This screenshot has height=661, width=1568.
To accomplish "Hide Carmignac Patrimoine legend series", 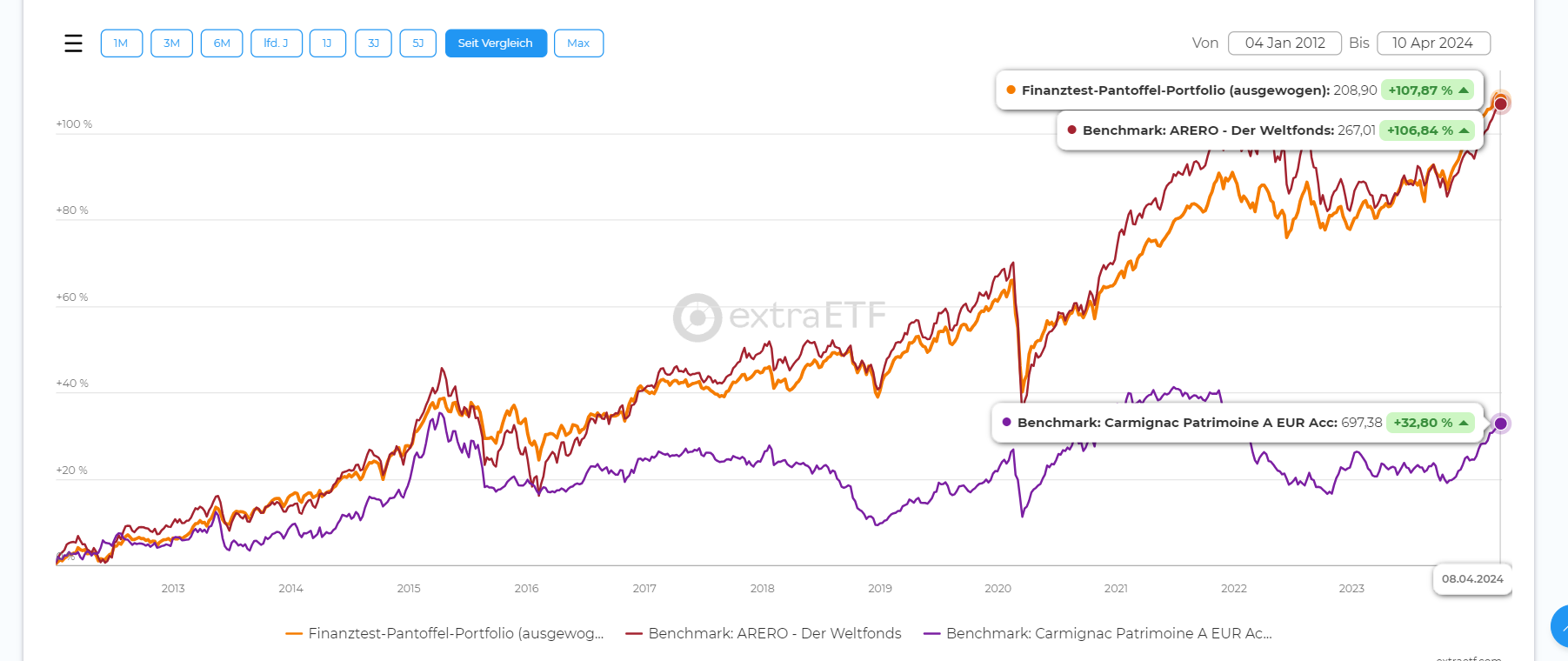I will click(1098, 634).
